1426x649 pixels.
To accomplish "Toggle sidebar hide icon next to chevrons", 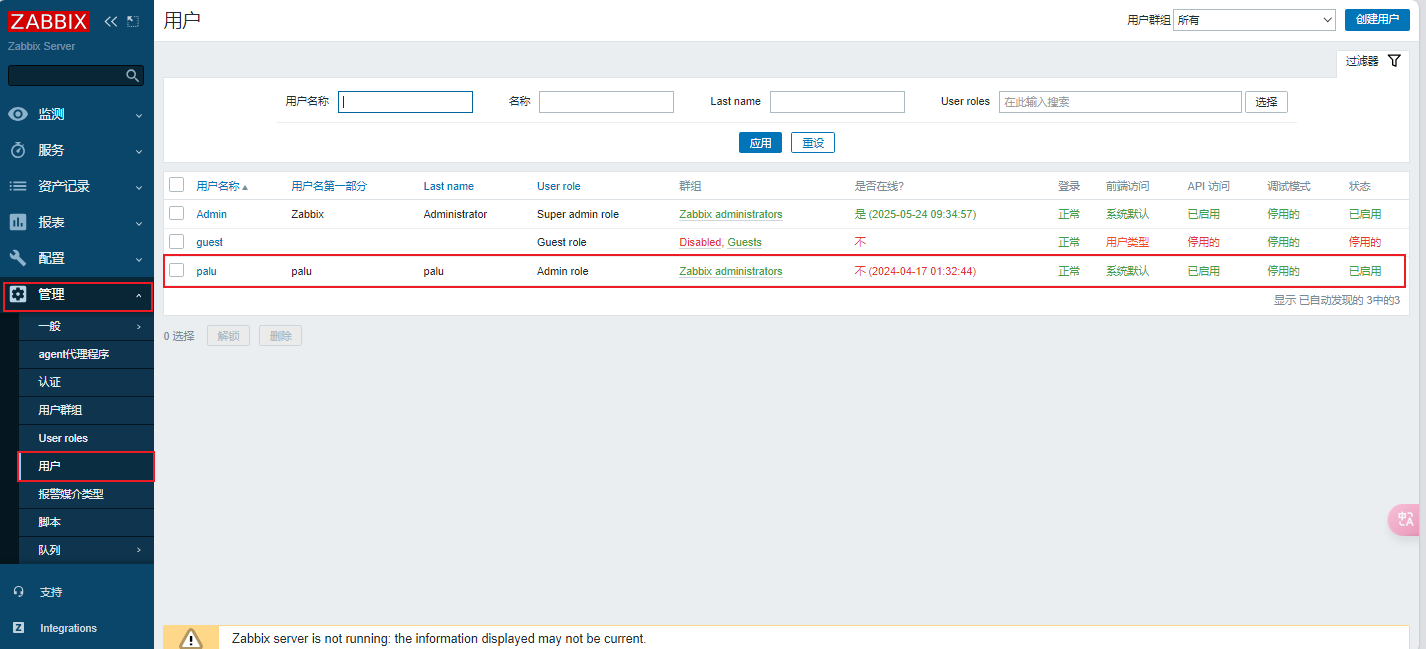I will pos(133,21).
